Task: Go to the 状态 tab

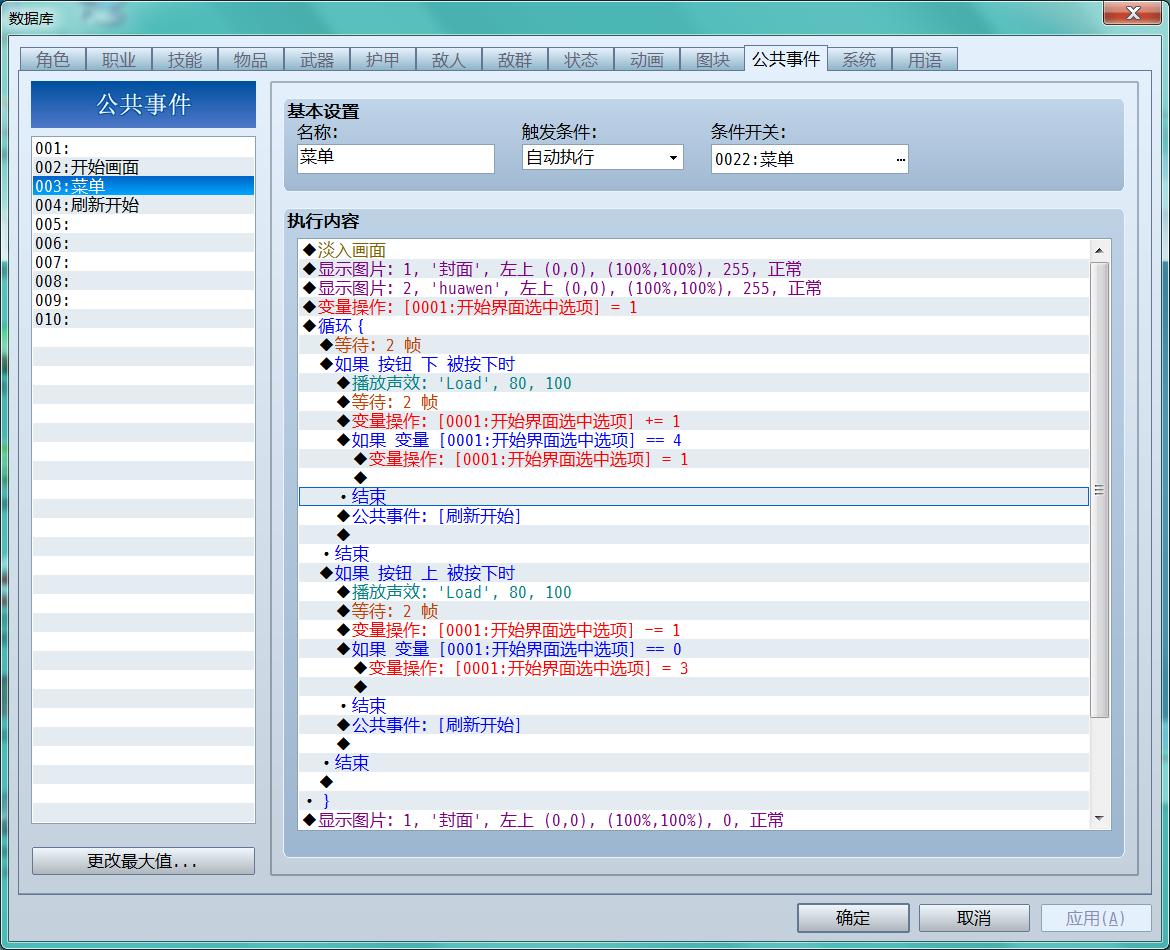Action: pyautogui.click(x=581, y=60)
